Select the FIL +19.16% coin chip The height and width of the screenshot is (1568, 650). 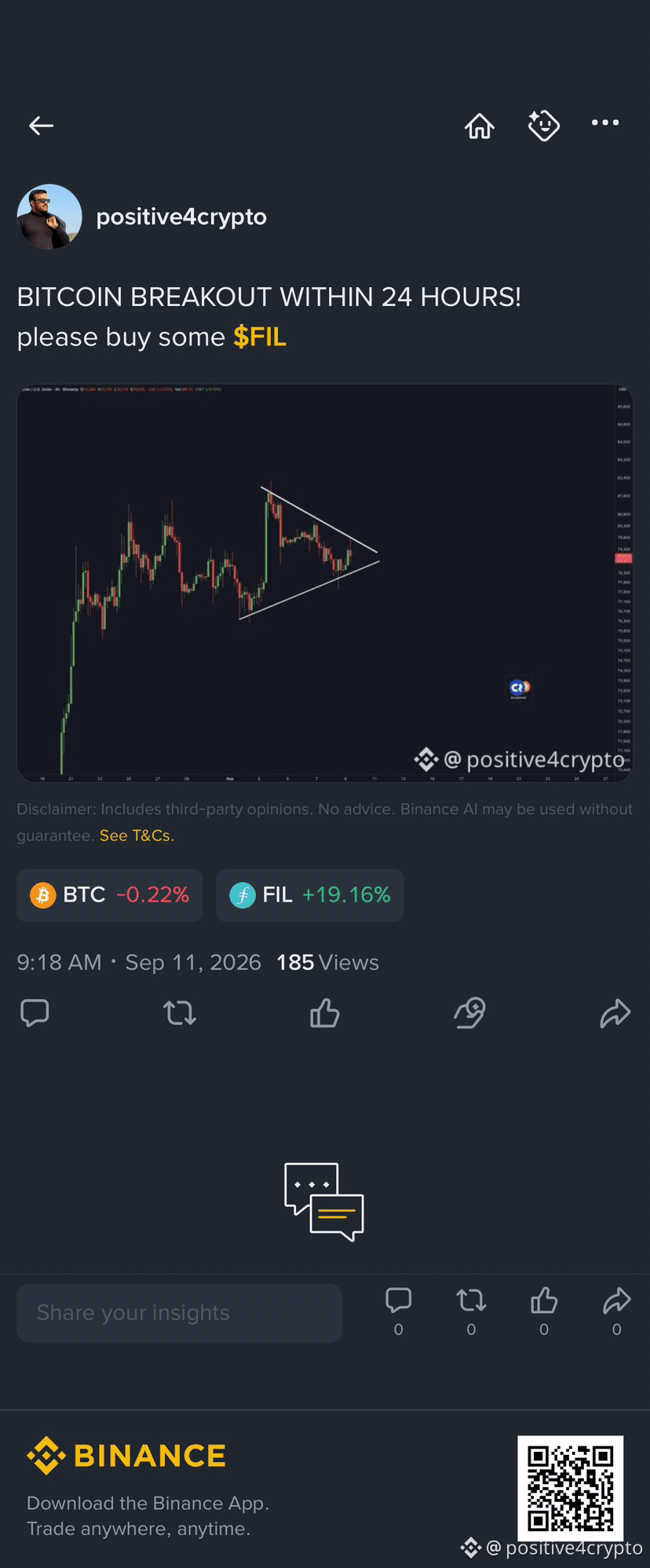click(310, 895)
